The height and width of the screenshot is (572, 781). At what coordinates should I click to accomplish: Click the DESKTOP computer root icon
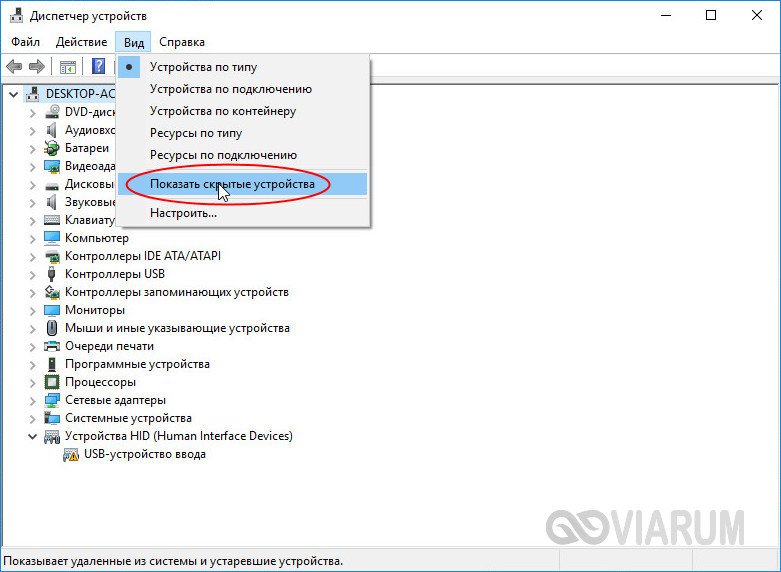coord(33,94)
